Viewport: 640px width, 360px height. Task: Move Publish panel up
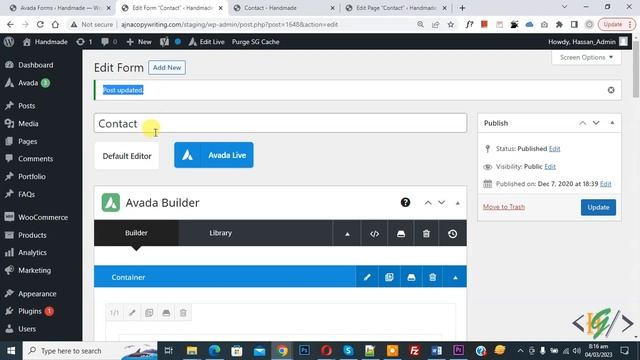coord(582,123)
